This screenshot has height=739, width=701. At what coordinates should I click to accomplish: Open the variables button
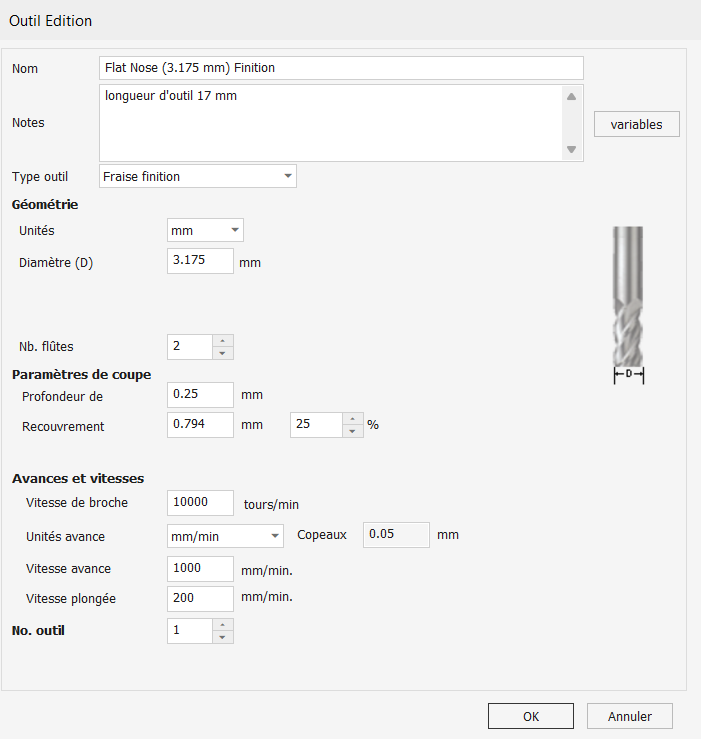[636, 124]
